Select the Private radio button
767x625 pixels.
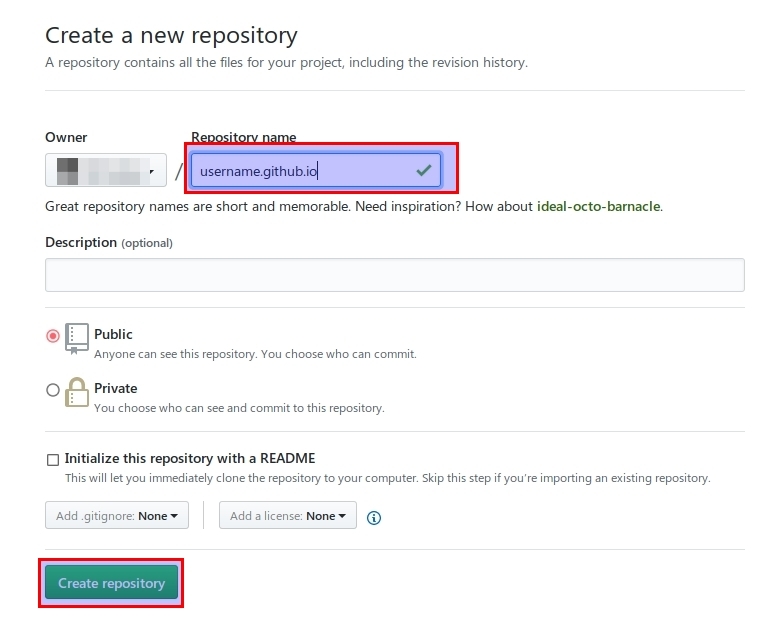(53, 390)
